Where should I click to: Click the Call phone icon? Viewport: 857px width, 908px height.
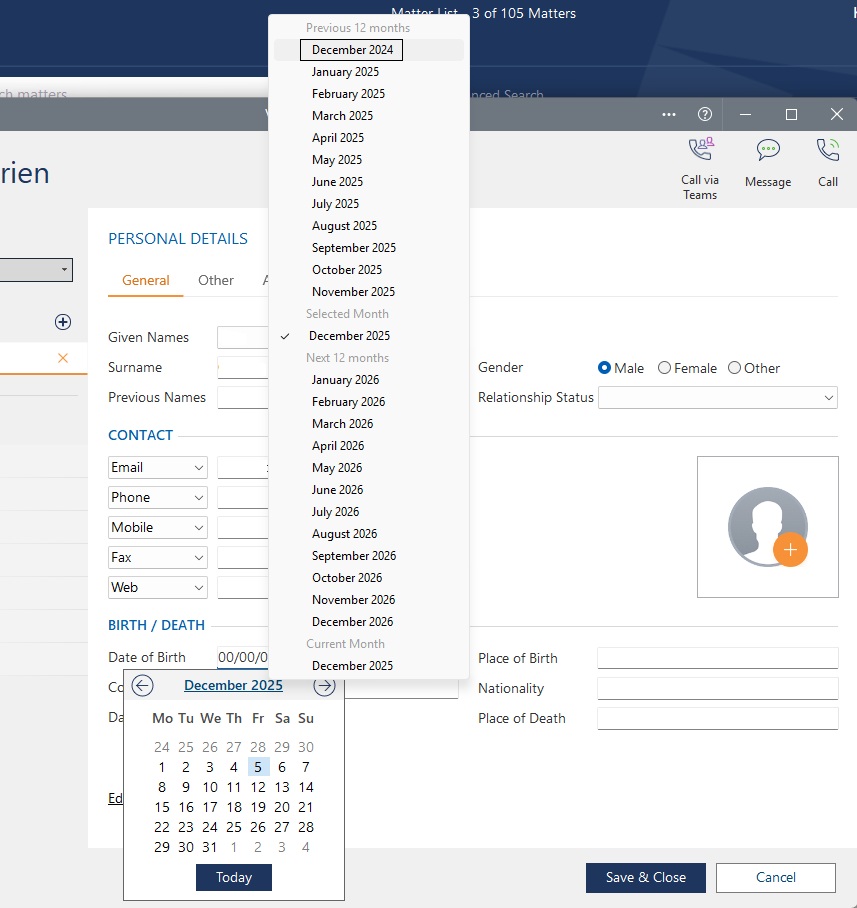pos(827,151)
